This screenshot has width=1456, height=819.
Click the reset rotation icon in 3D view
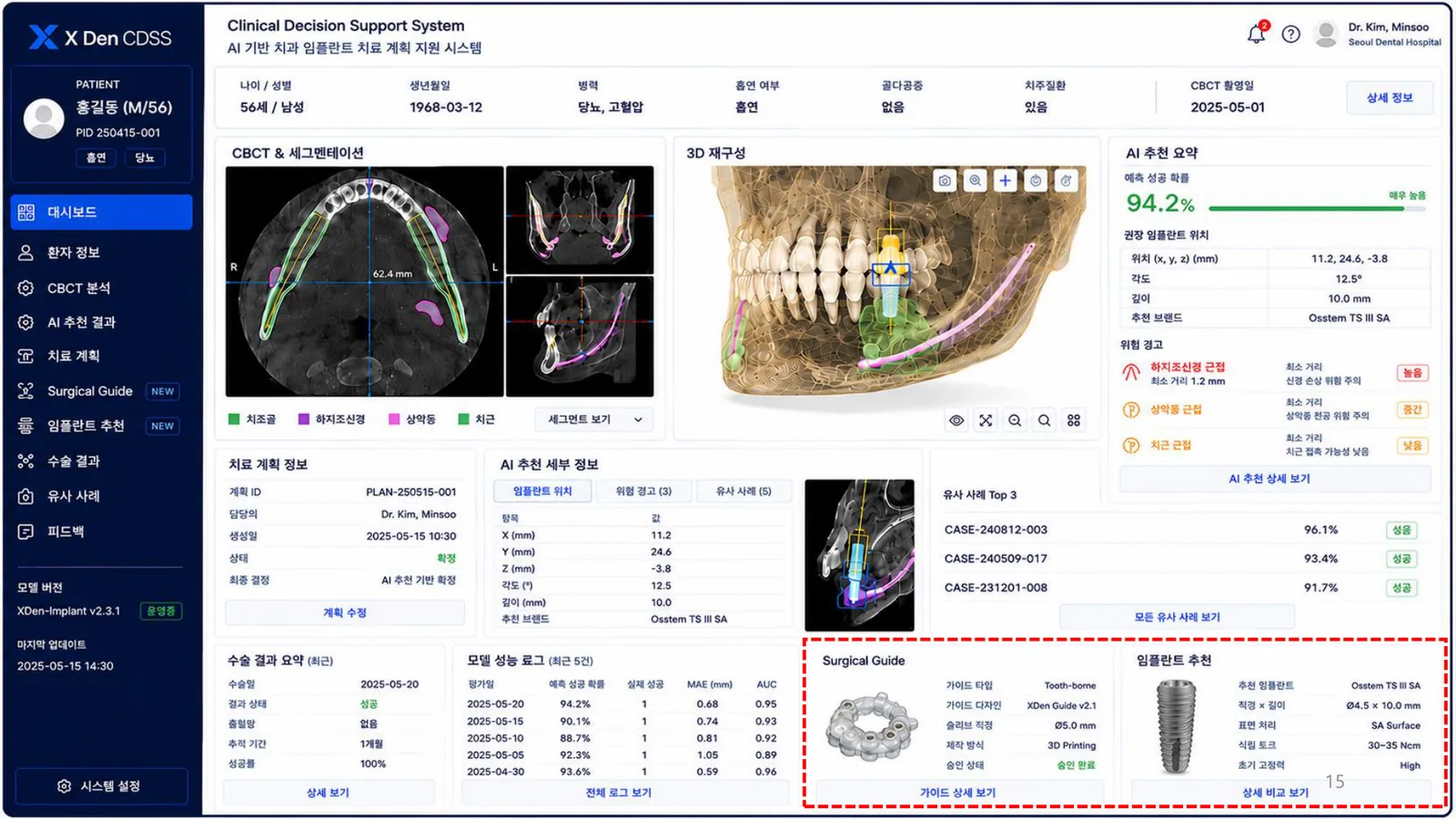(x=1036, y=180)
